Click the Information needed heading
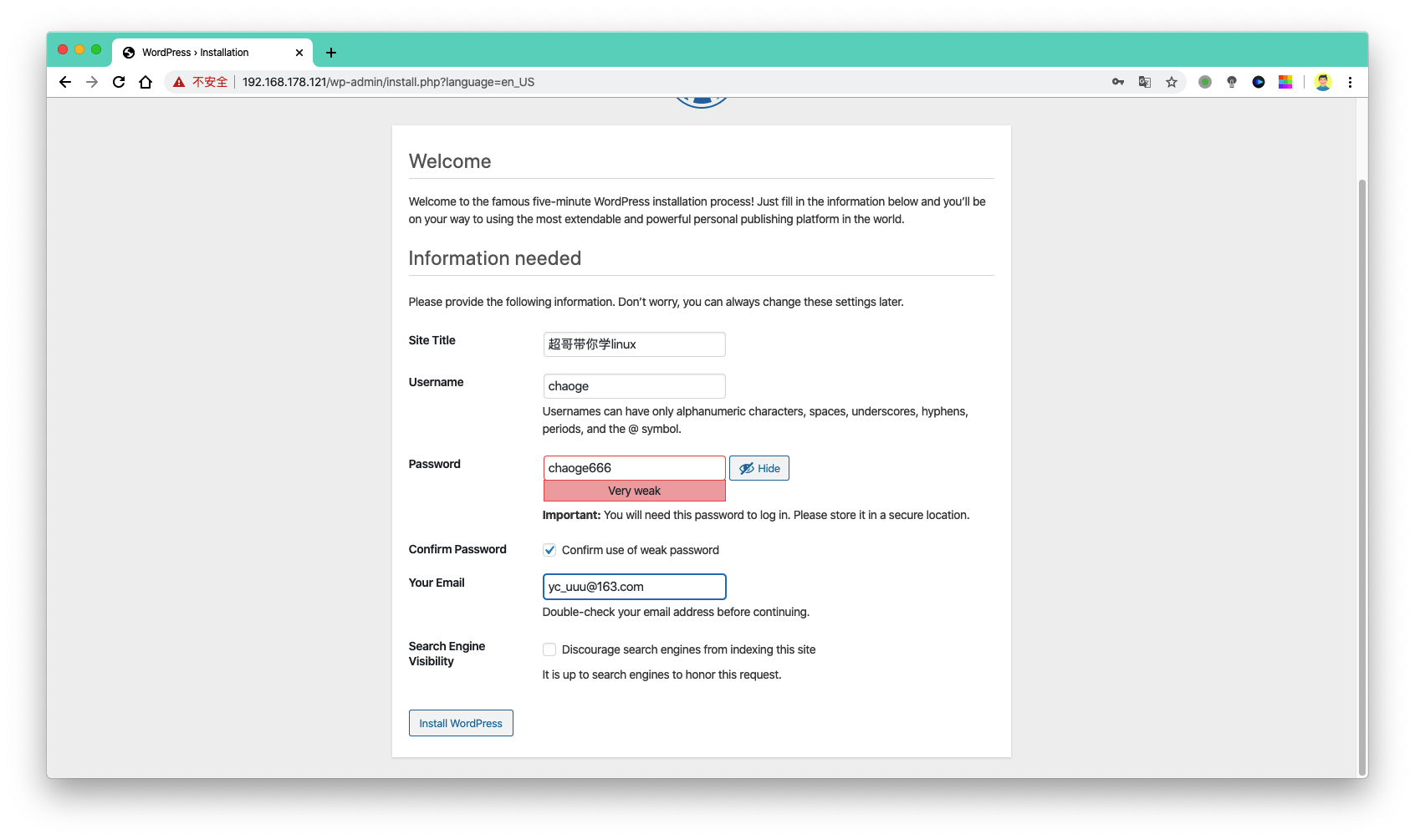Image resolution: width=1415 pixels, height=840 pixels. 495,258
